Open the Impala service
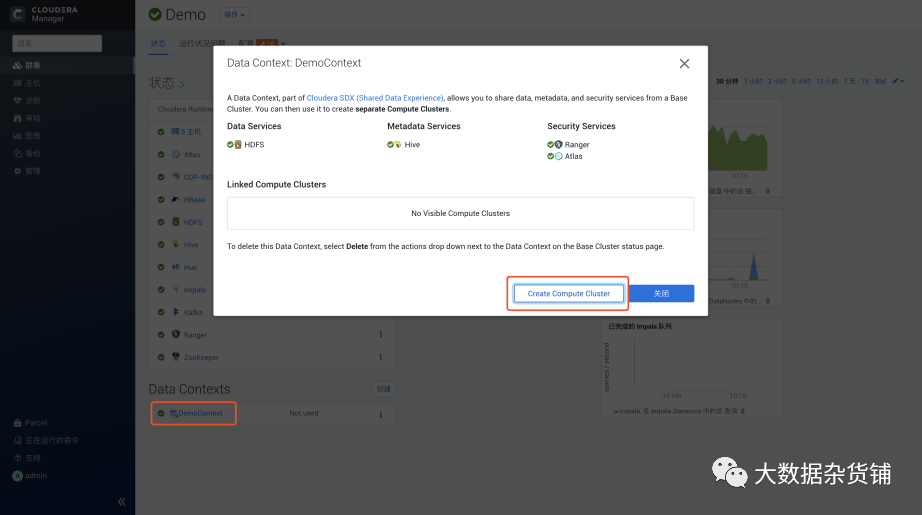 195,290
